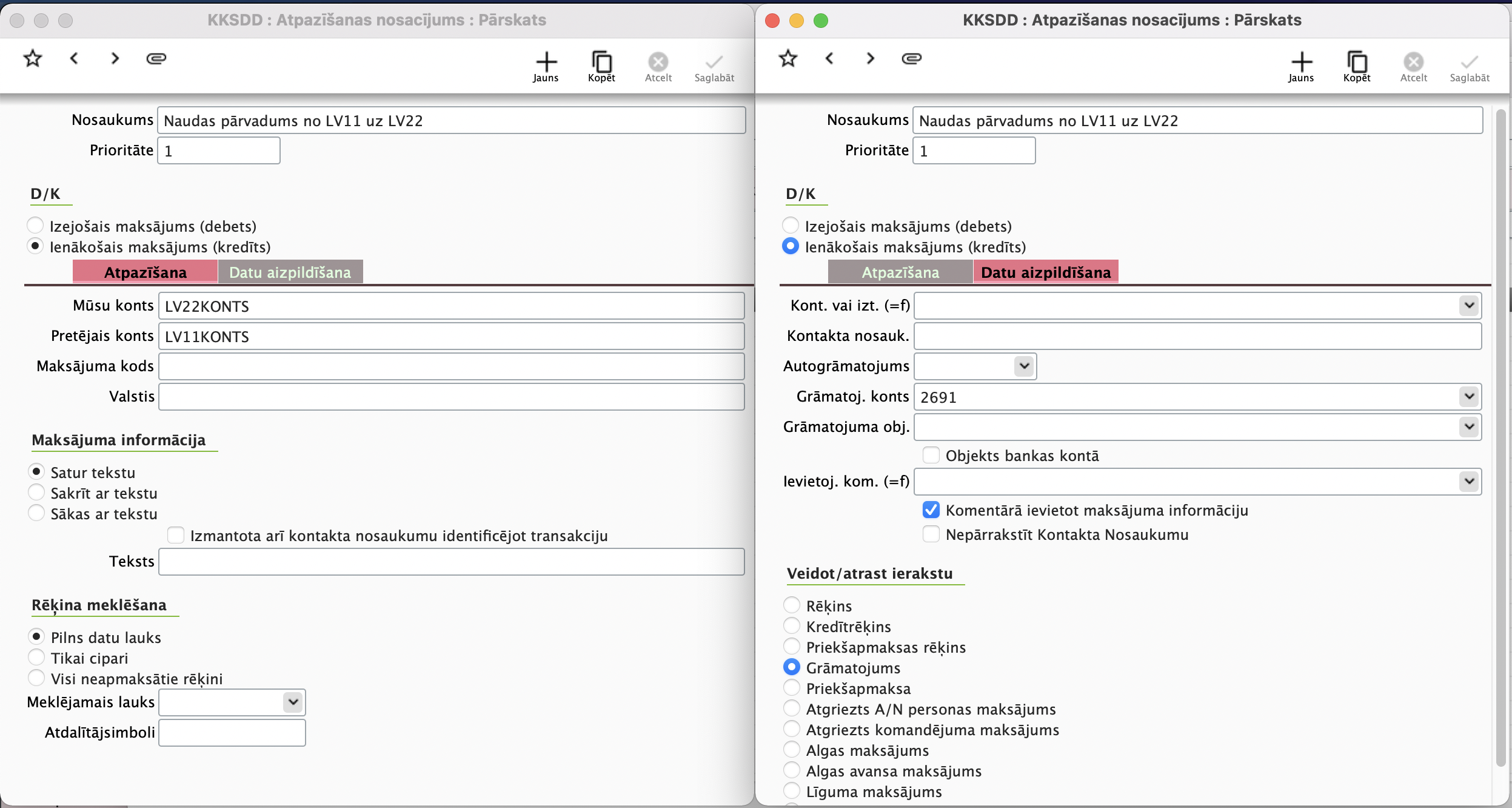Switch to Atpazīšana tab in right window

[x=900, y=272]
